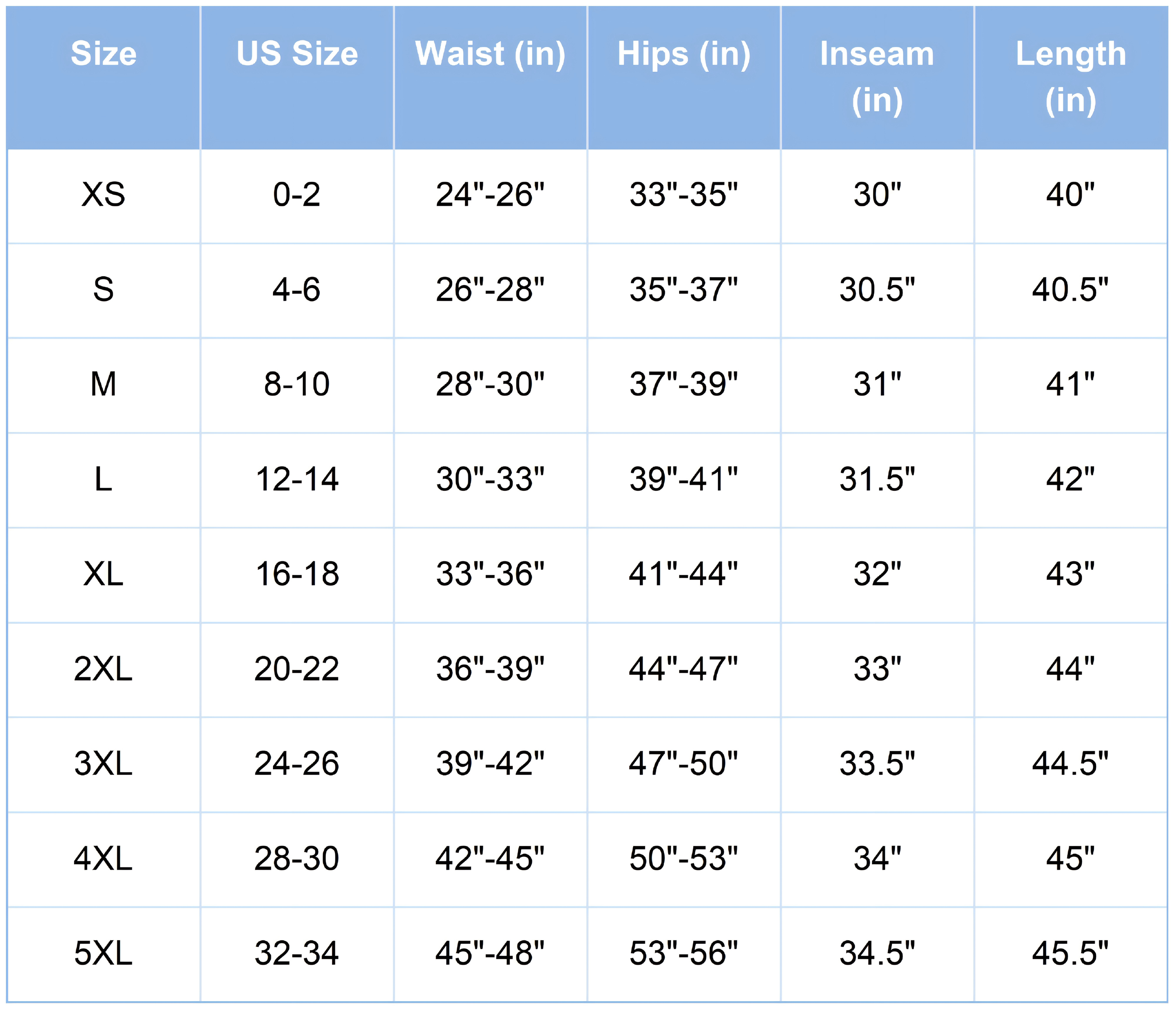The height and width of the screenshot is (1010, 1176).
Task: Click hips value 41"-44"
Action: [684, 574]
